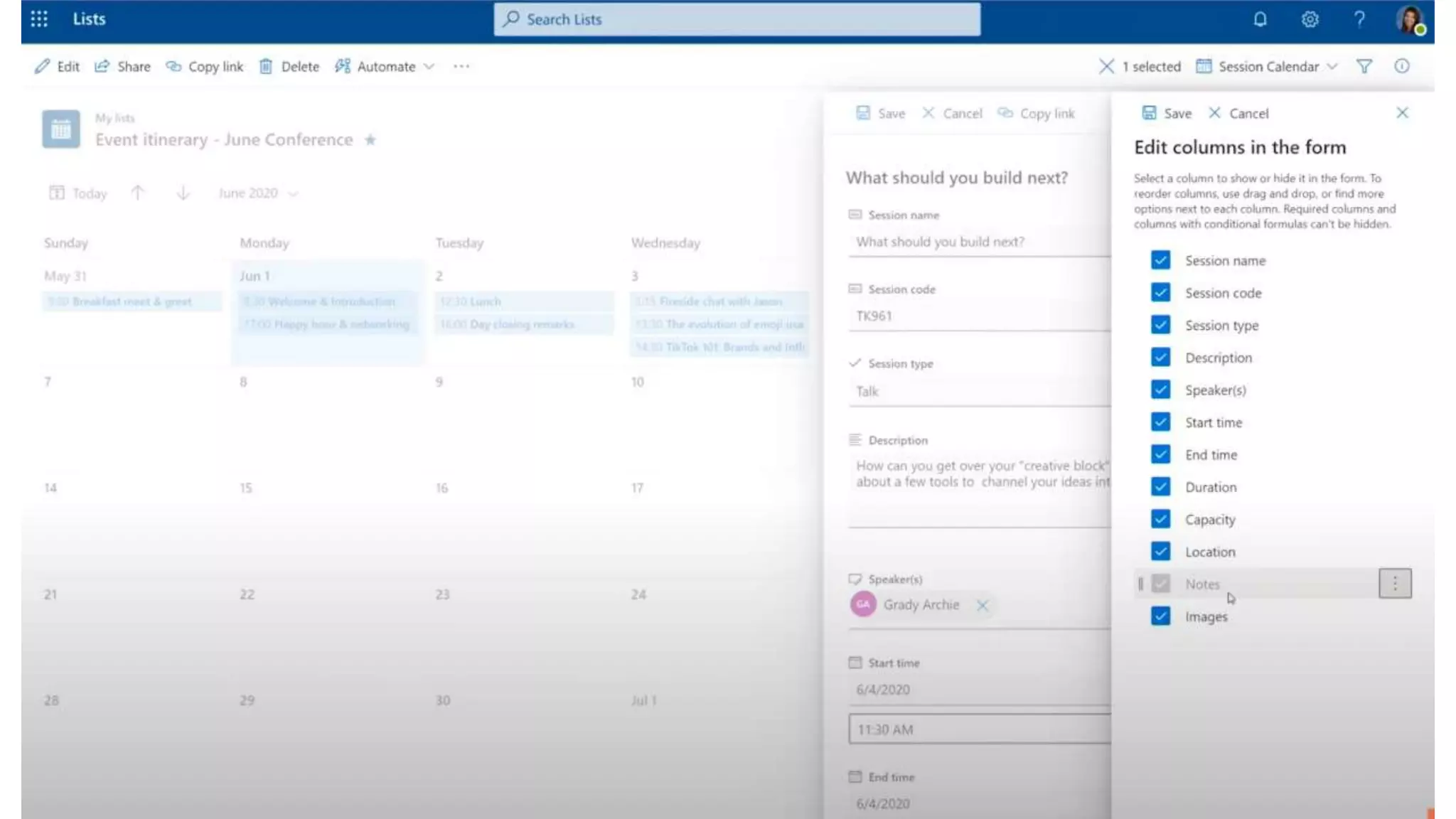Expand the June 2020 month picker
1456x819 pixels.
pyautogui.click(x=257, y=193)
